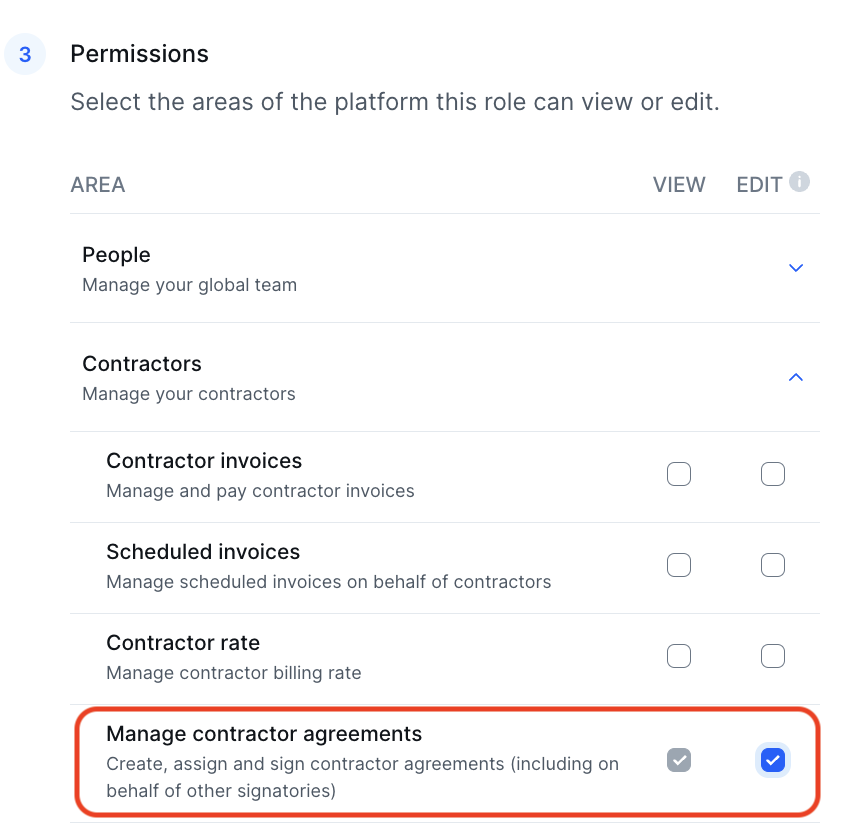Click the VIEW column header
The height and width of the screenshot is (823, 861).
[x=679, y=185]
